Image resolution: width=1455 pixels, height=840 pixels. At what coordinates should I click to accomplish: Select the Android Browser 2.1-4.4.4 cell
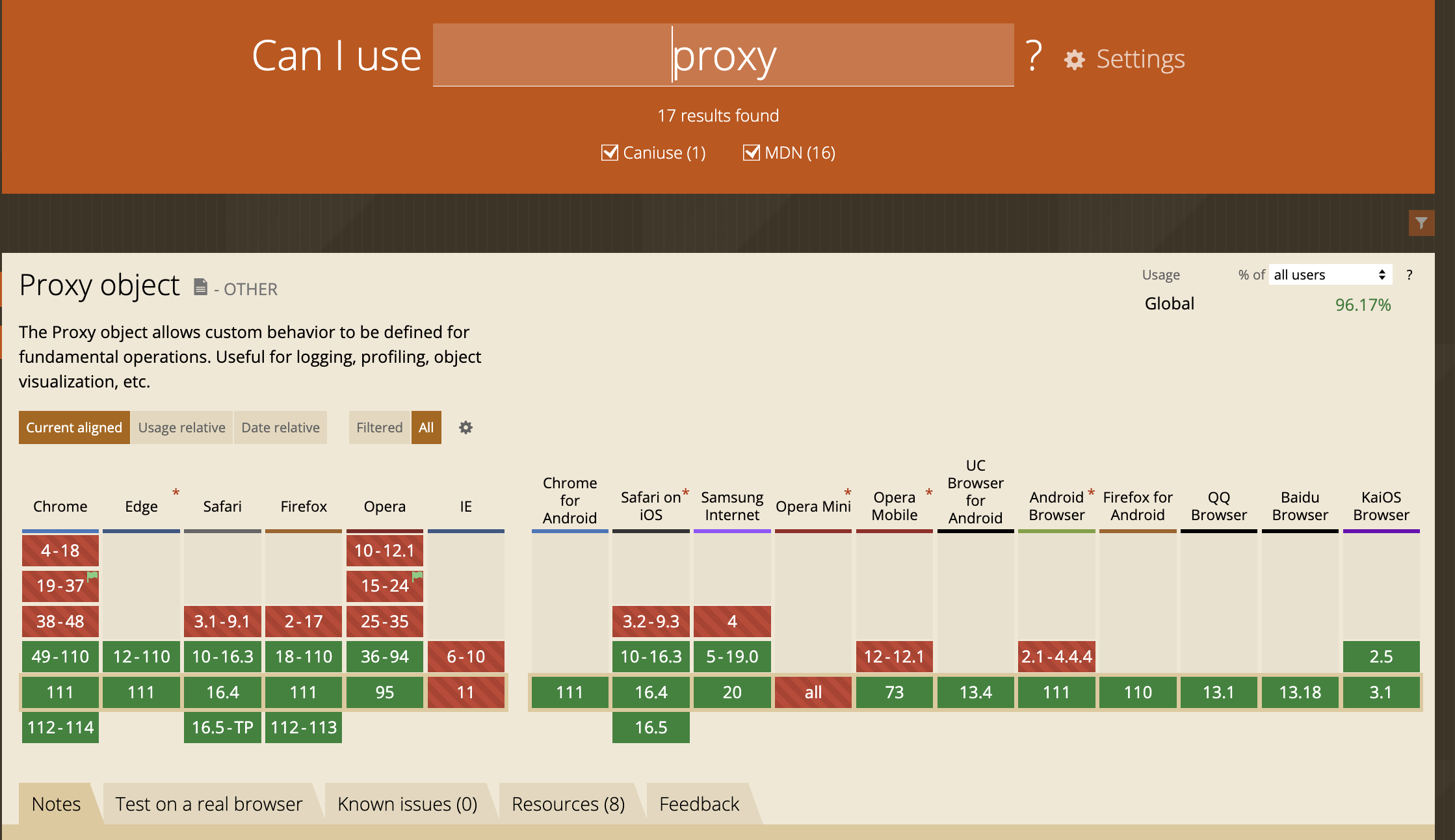coord(1056,657)
